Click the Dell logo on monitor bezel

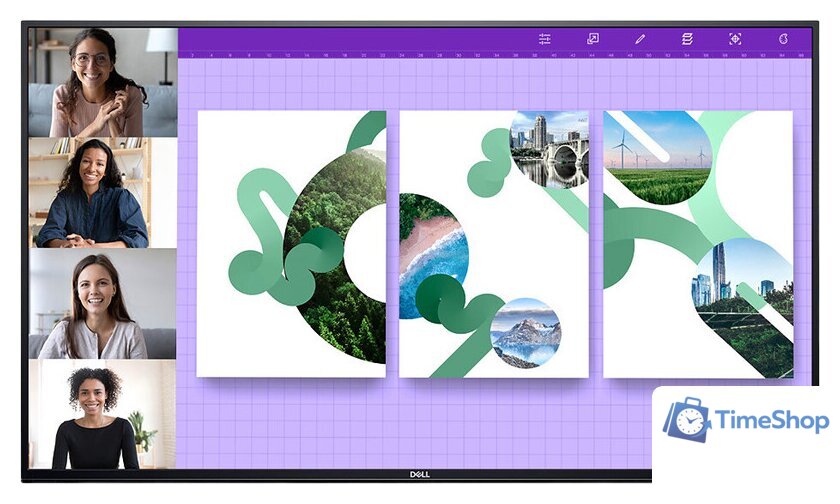pos(420,474)
